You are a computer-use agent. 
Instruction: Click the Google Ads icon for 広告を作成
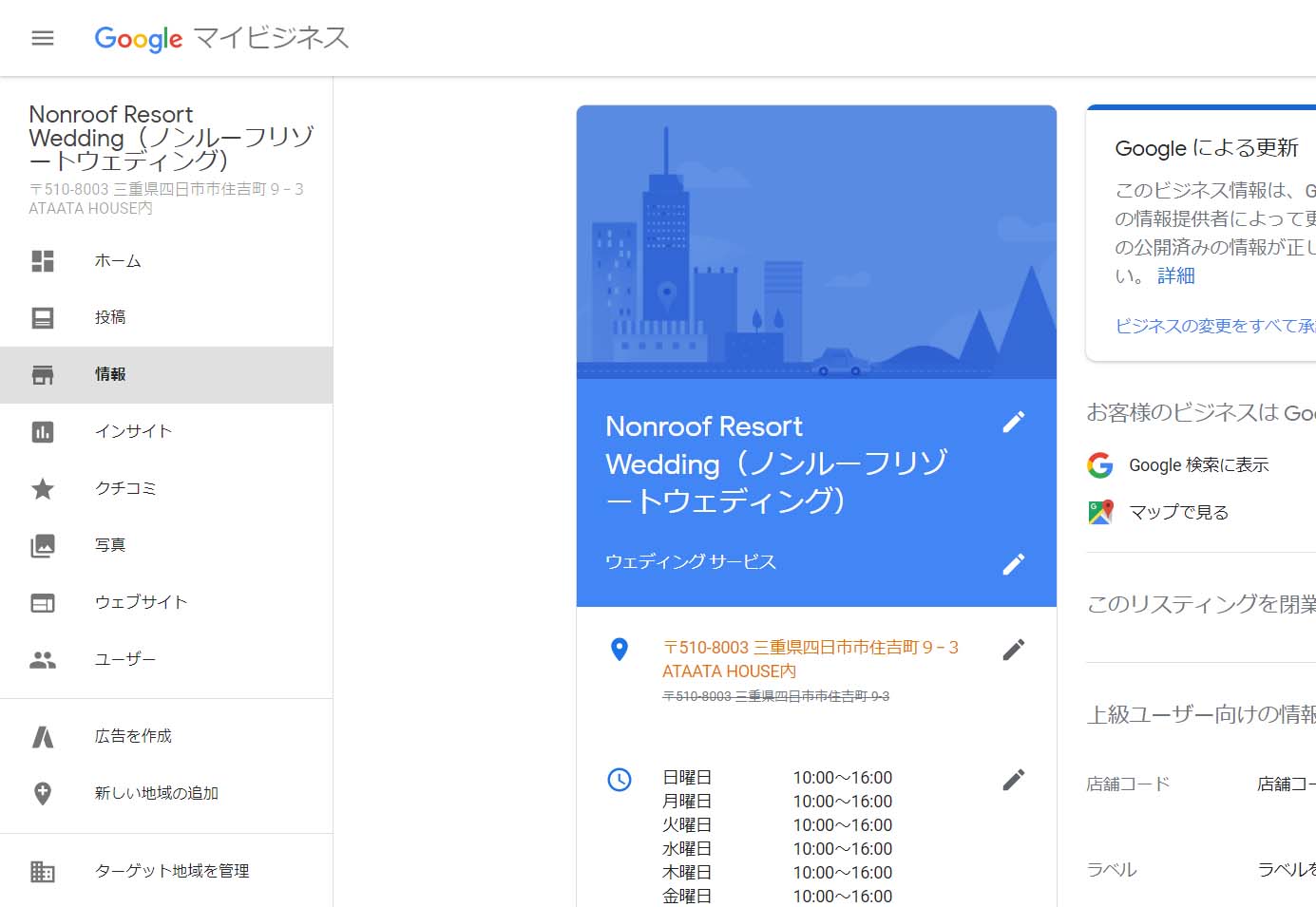point(43,736)
